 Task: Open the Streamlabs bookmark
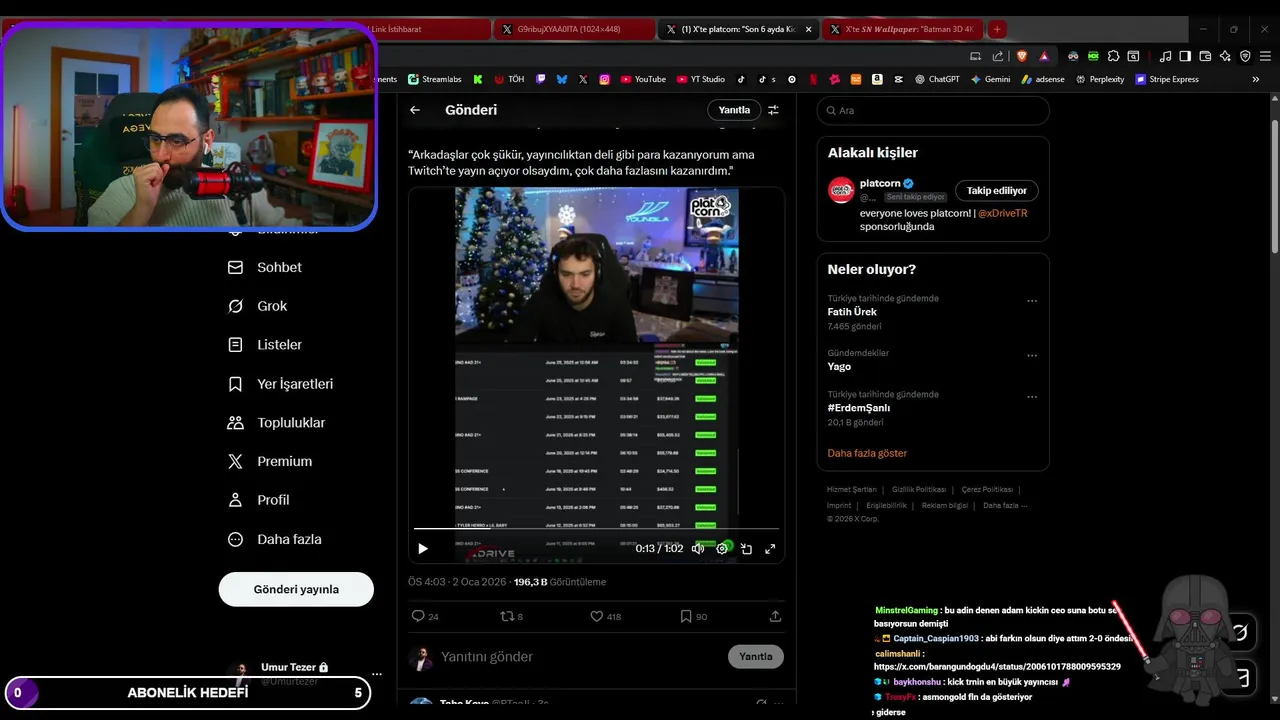click(x=434, y=79)
